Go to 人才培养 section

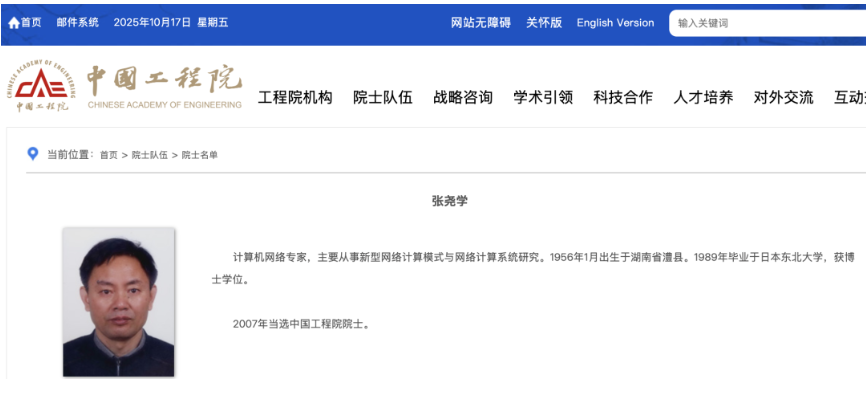coord(703,97)
